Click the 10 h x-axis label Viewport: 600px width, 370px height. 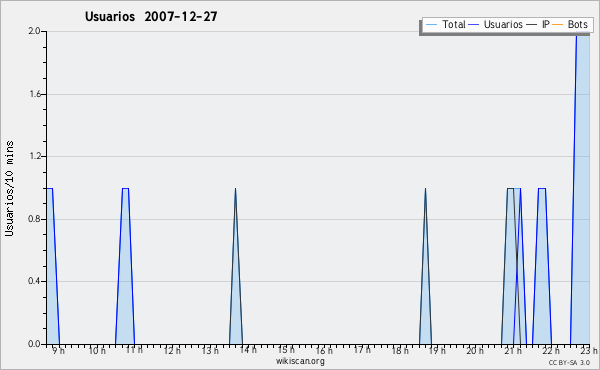tap(97, 350)
